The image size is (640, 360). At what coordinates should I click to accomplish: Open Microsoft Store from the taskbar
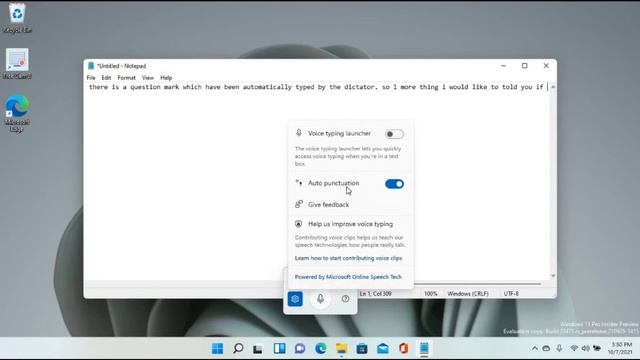(362, 348)
